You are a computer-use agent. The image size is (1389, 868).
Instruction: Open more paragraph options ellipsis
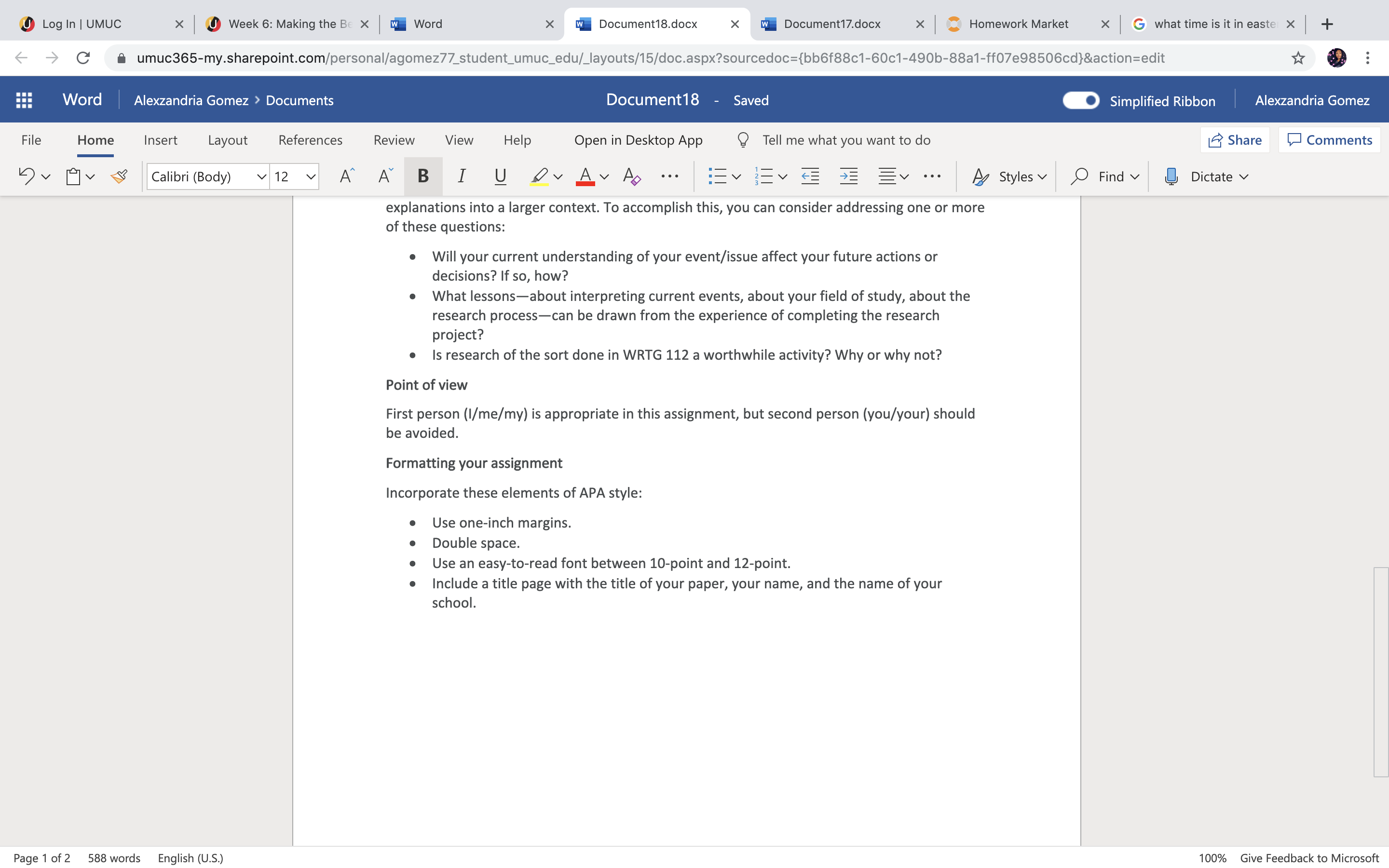(x=932, y=176)
